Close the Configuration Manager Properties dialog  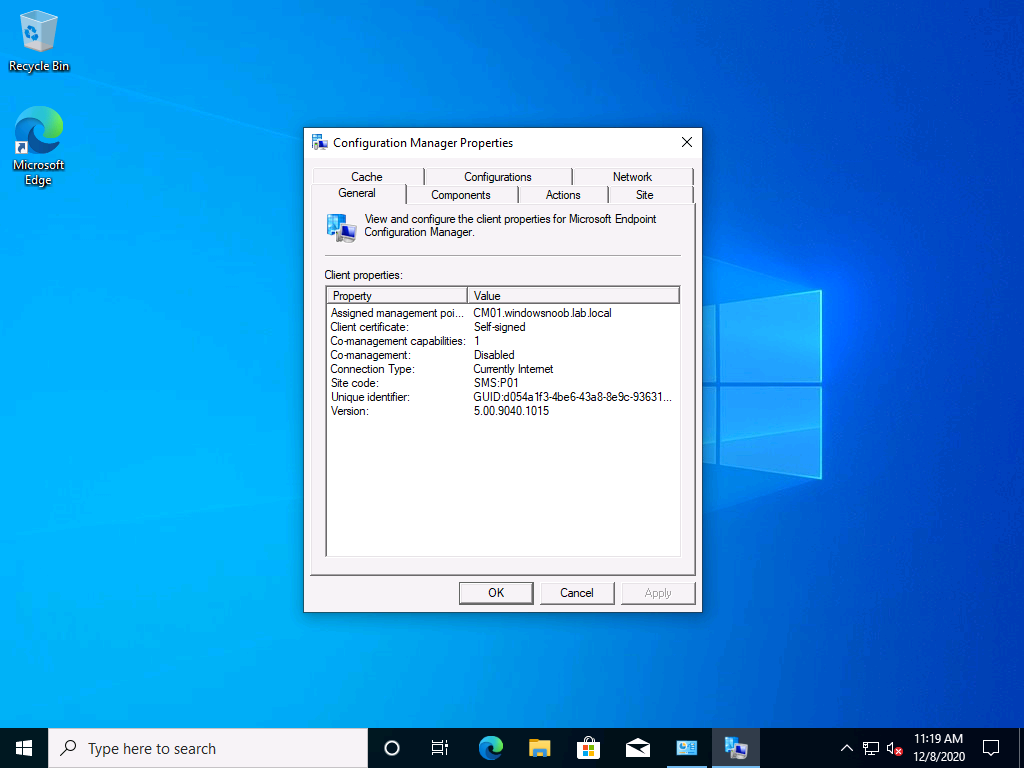pyautogui.click(x=686, y=142)
